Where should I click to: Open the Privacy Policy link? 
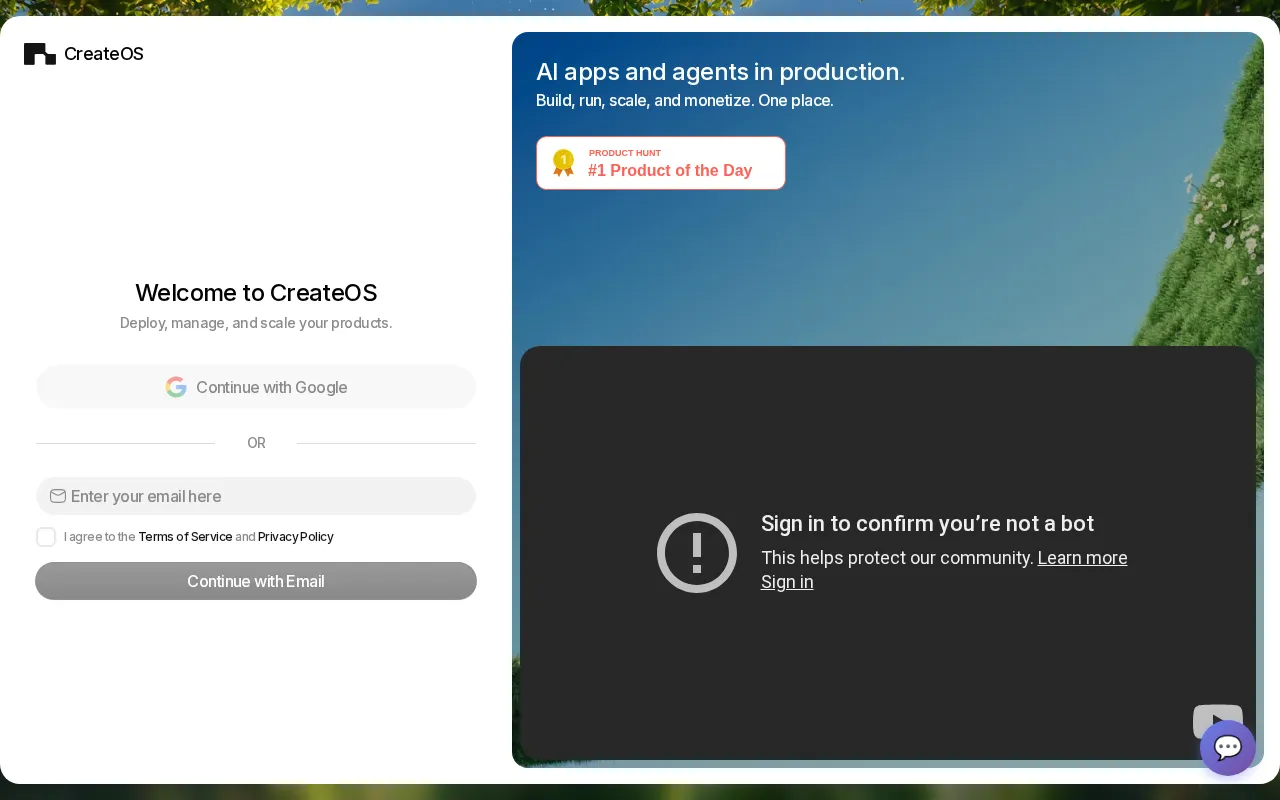[296, 537]
